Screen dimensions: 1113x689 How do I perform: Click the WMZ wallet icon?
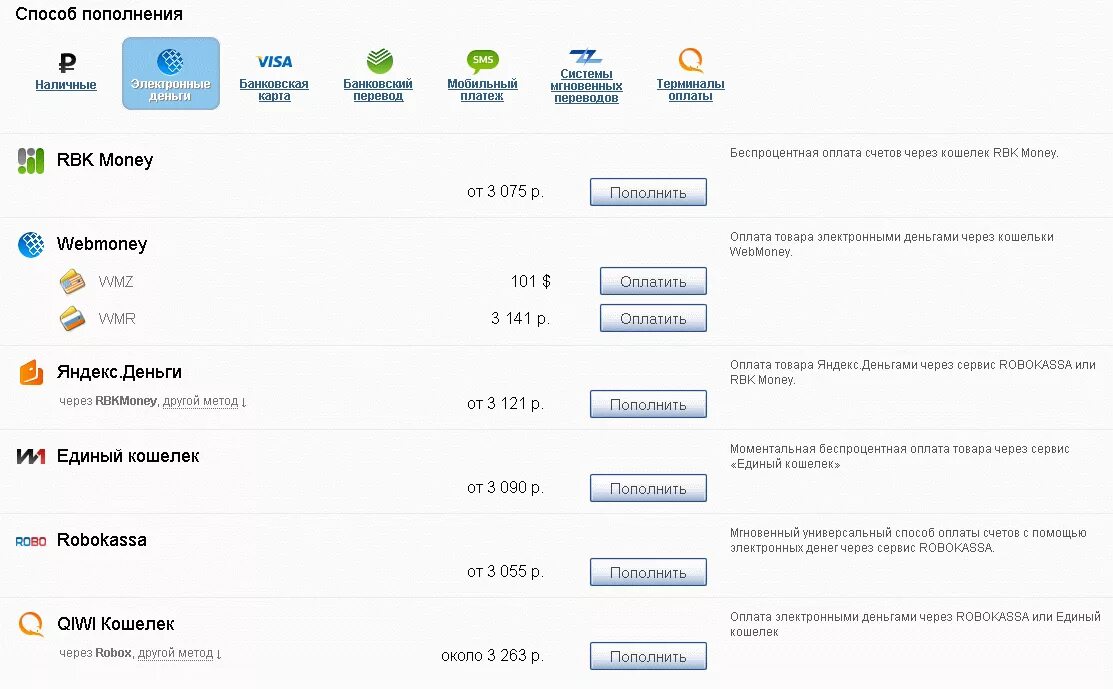[72, 282]
